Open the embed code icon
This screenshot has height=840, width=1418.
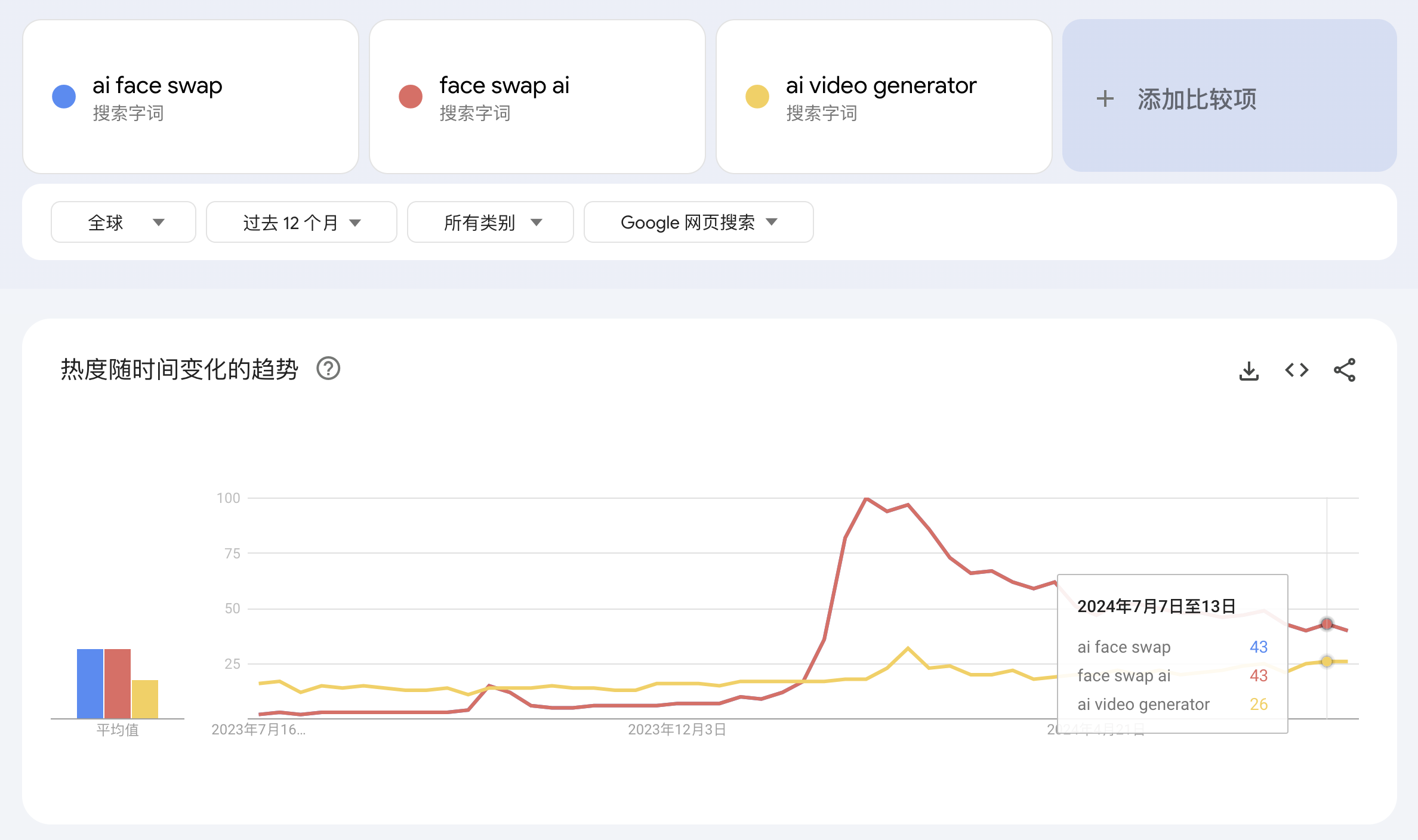(1296, 370)
